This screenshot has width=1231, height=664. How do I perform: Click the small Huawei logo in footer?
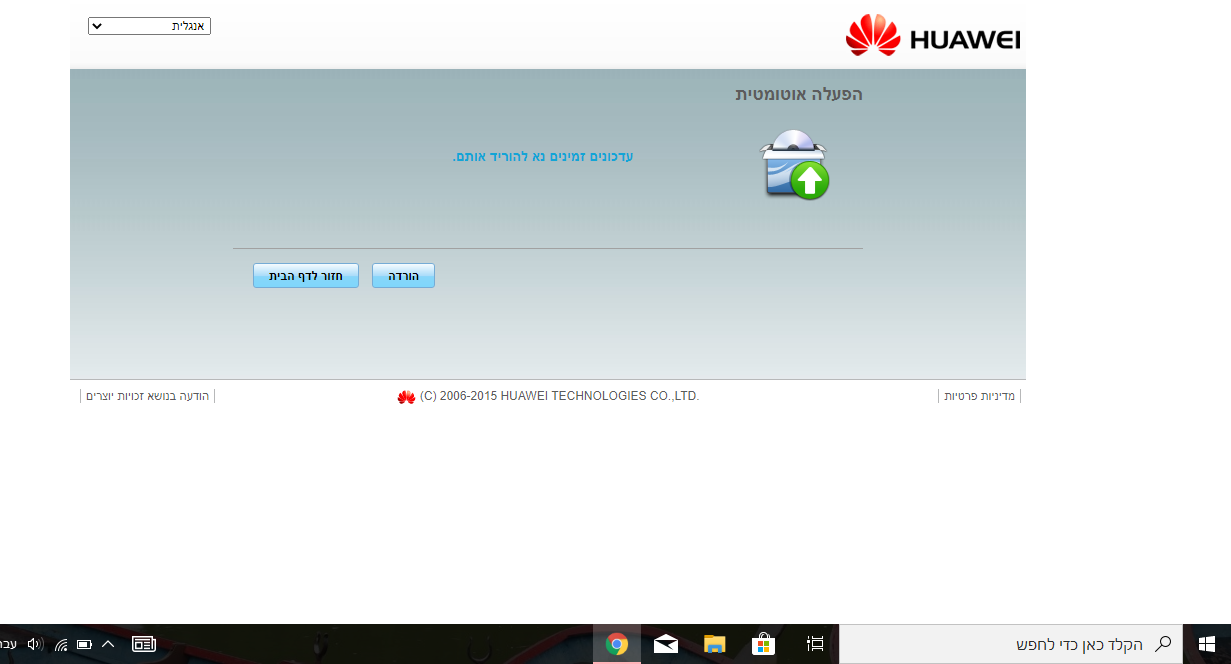[x=406, y=397]
